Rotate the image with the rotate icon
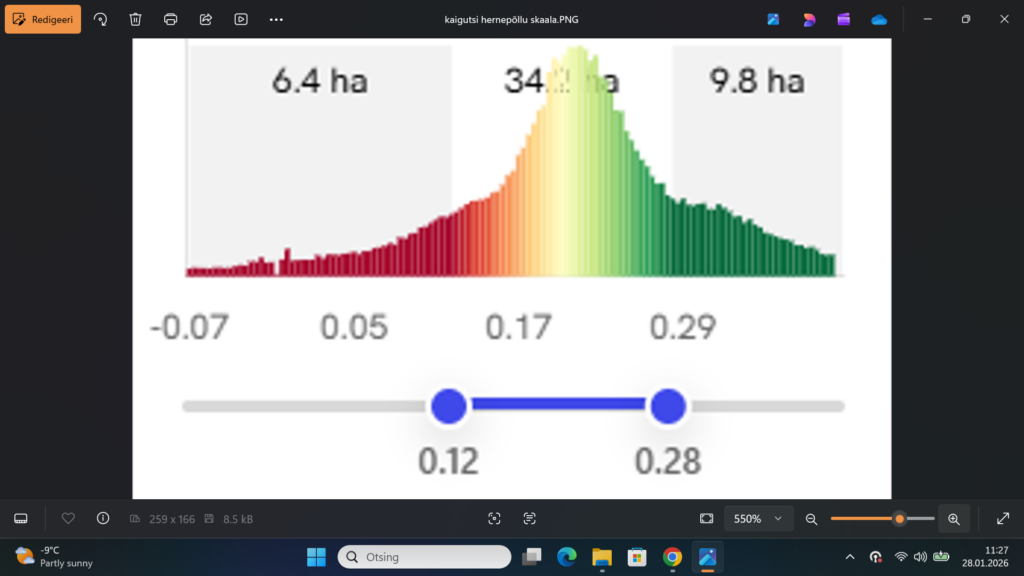 point(100,19)
